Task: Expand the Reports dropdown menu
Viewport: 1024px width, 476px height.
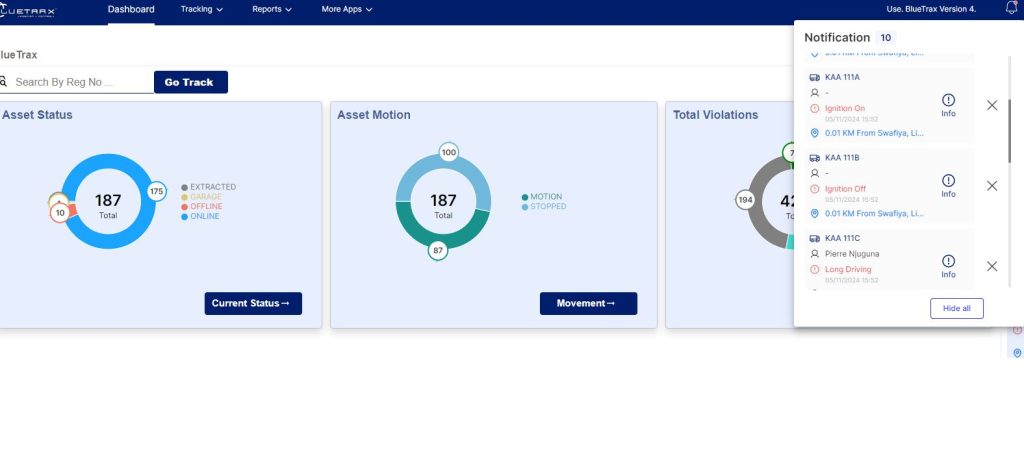Action: 272,10
